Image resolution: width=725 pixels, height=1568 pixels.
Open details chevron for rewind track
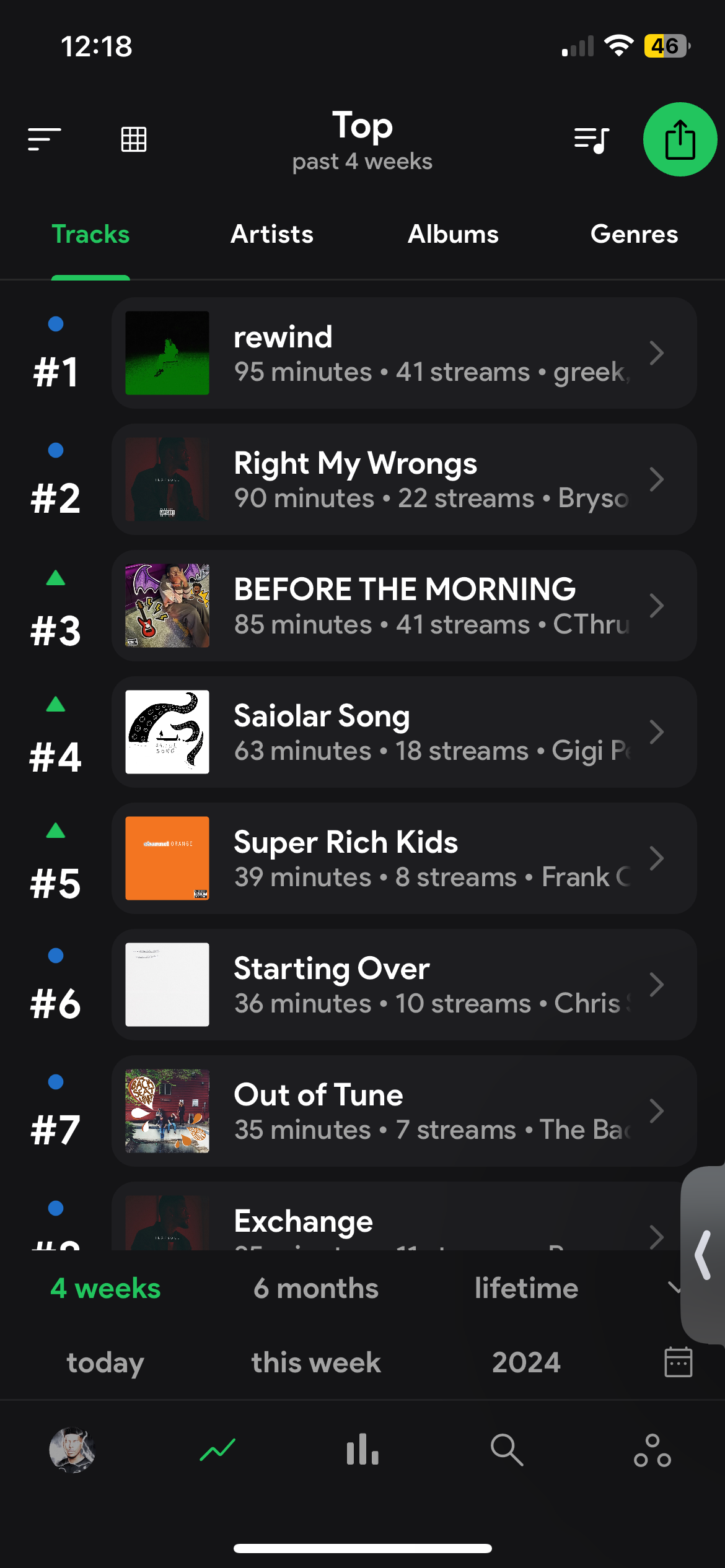tap(656, 353)
